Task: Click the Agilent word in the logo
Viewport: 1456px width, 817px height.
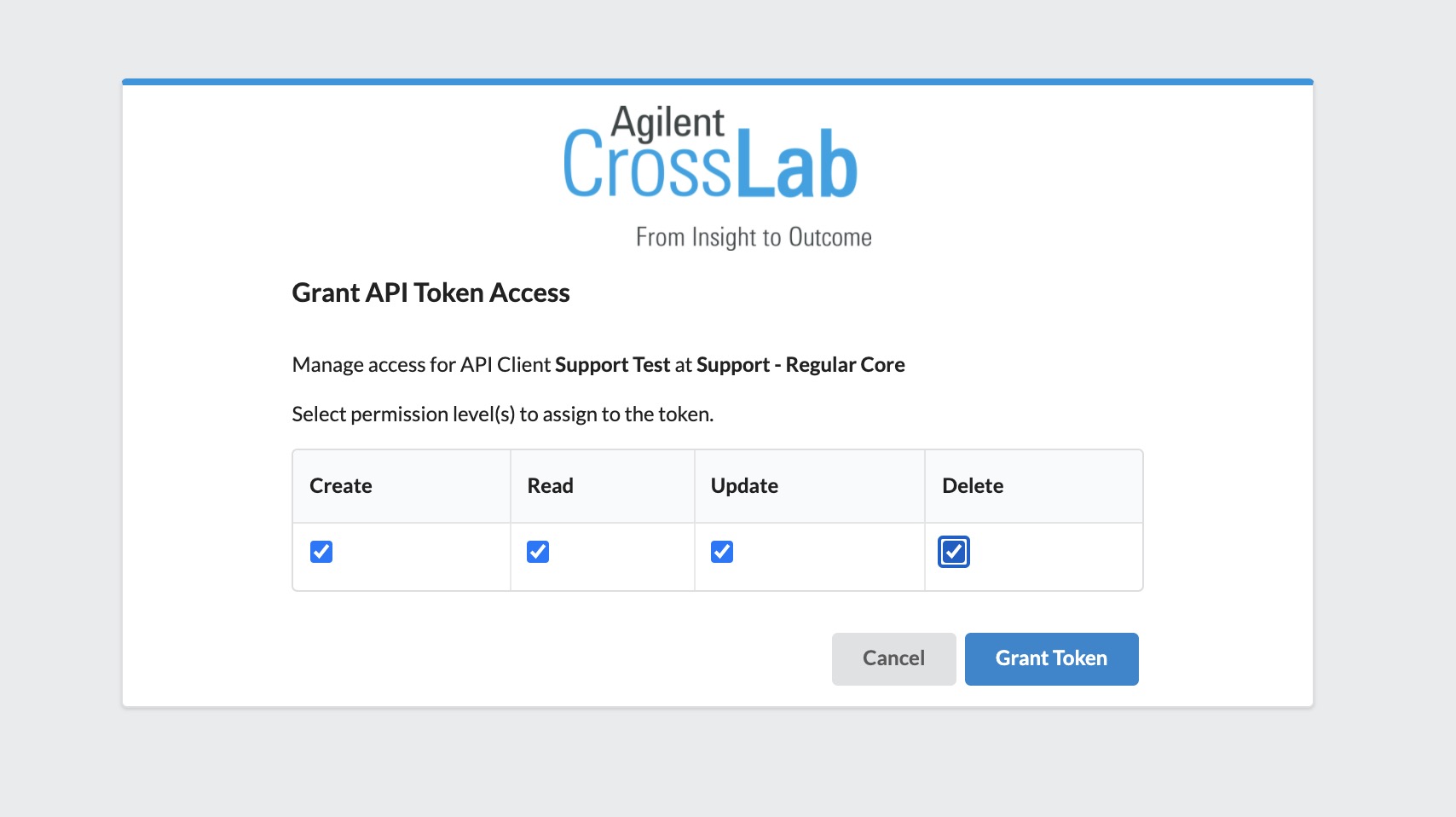Action: 667,123
